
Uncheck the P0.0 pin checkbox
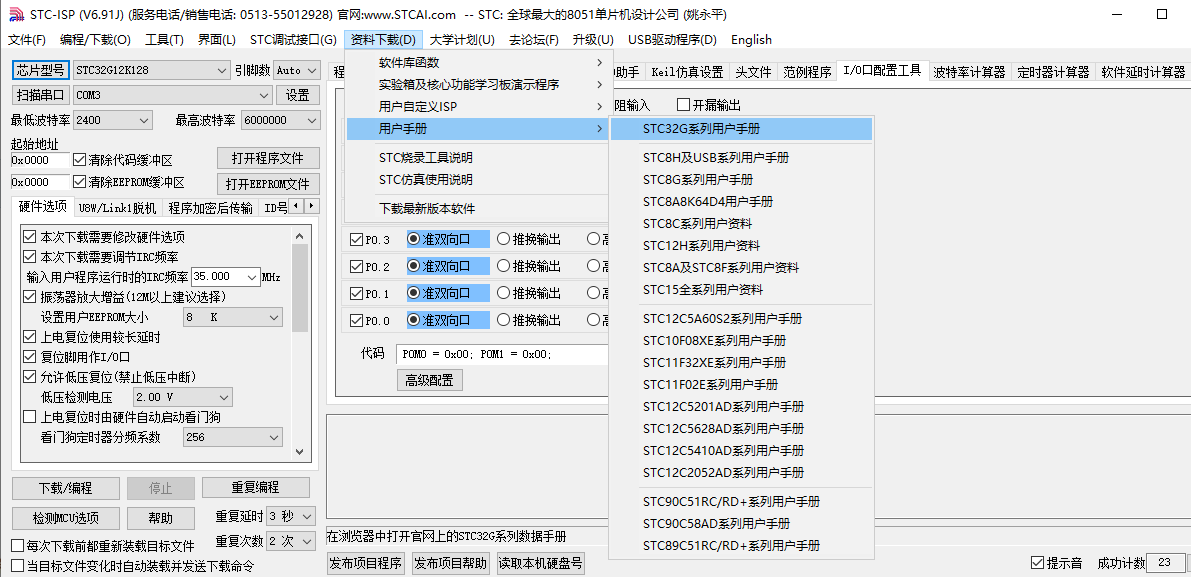pyautogui.click(x=355, y=320)
